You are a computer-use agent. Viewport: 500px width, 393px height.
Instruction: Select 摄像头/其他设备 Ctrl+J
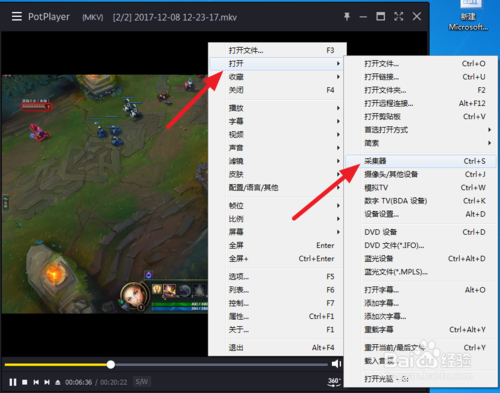(421, 174)
